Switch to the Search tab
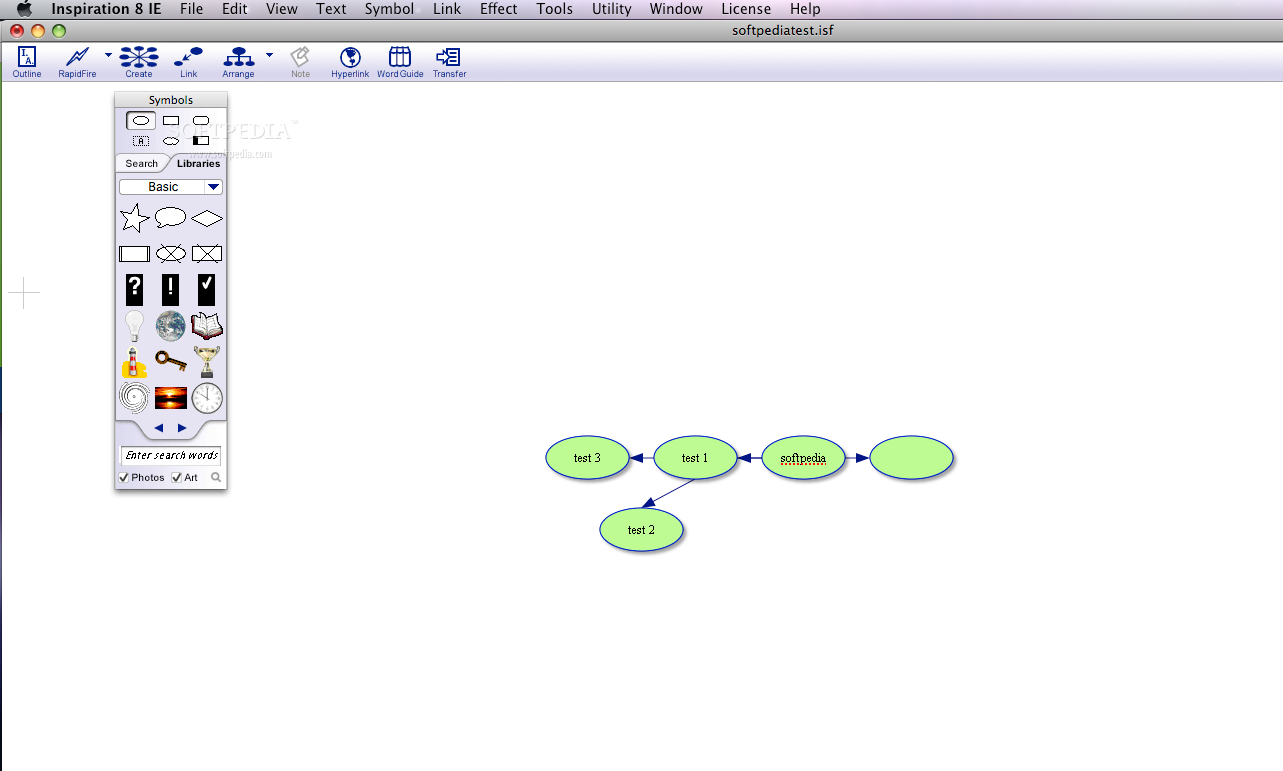The image size is (1283, 771). pyautogui.click(x=141, y=164)
